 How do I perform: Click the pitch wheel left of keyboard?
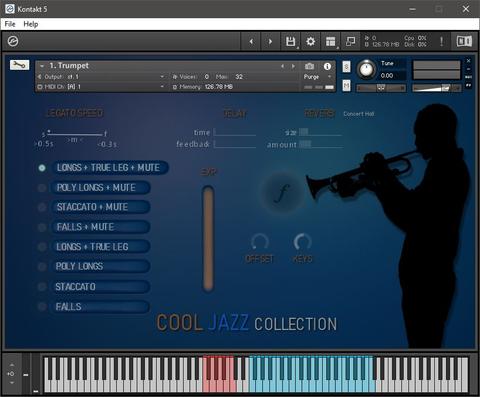point(26,374)
